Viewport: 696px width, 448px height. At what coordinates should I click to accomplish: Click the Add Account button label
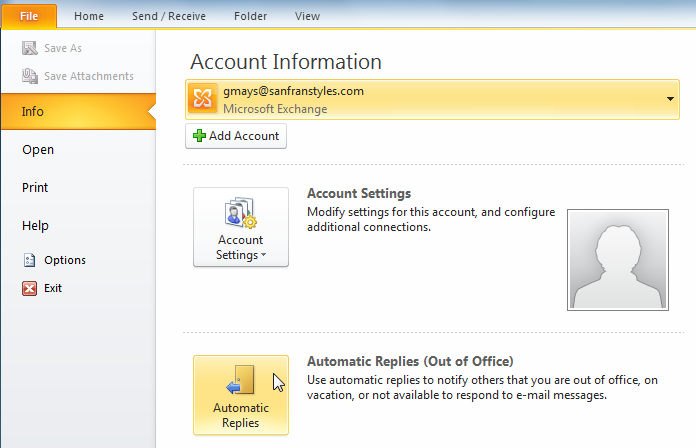[x=244, y=136]
